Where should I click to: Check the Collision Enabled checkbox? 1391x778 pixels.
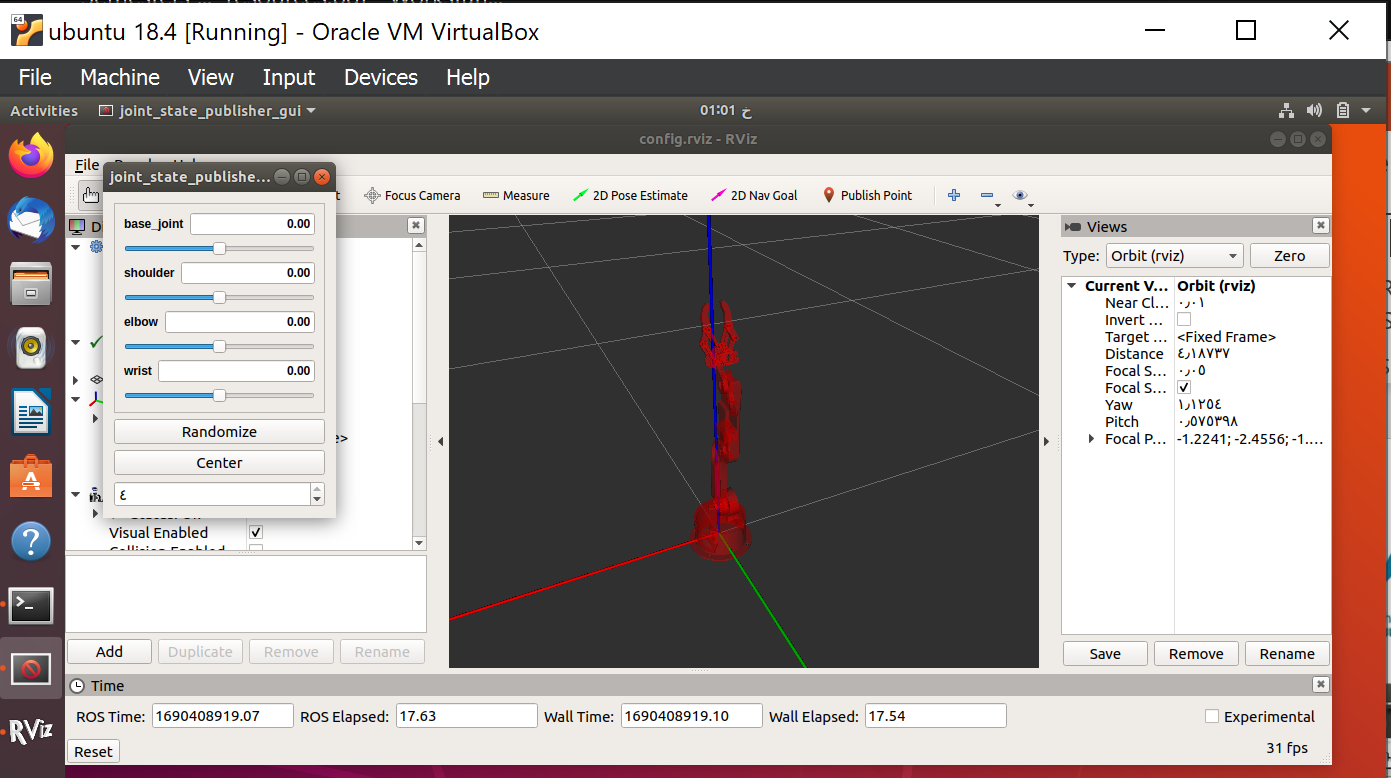pyautogui.click(x=255, y=549)
